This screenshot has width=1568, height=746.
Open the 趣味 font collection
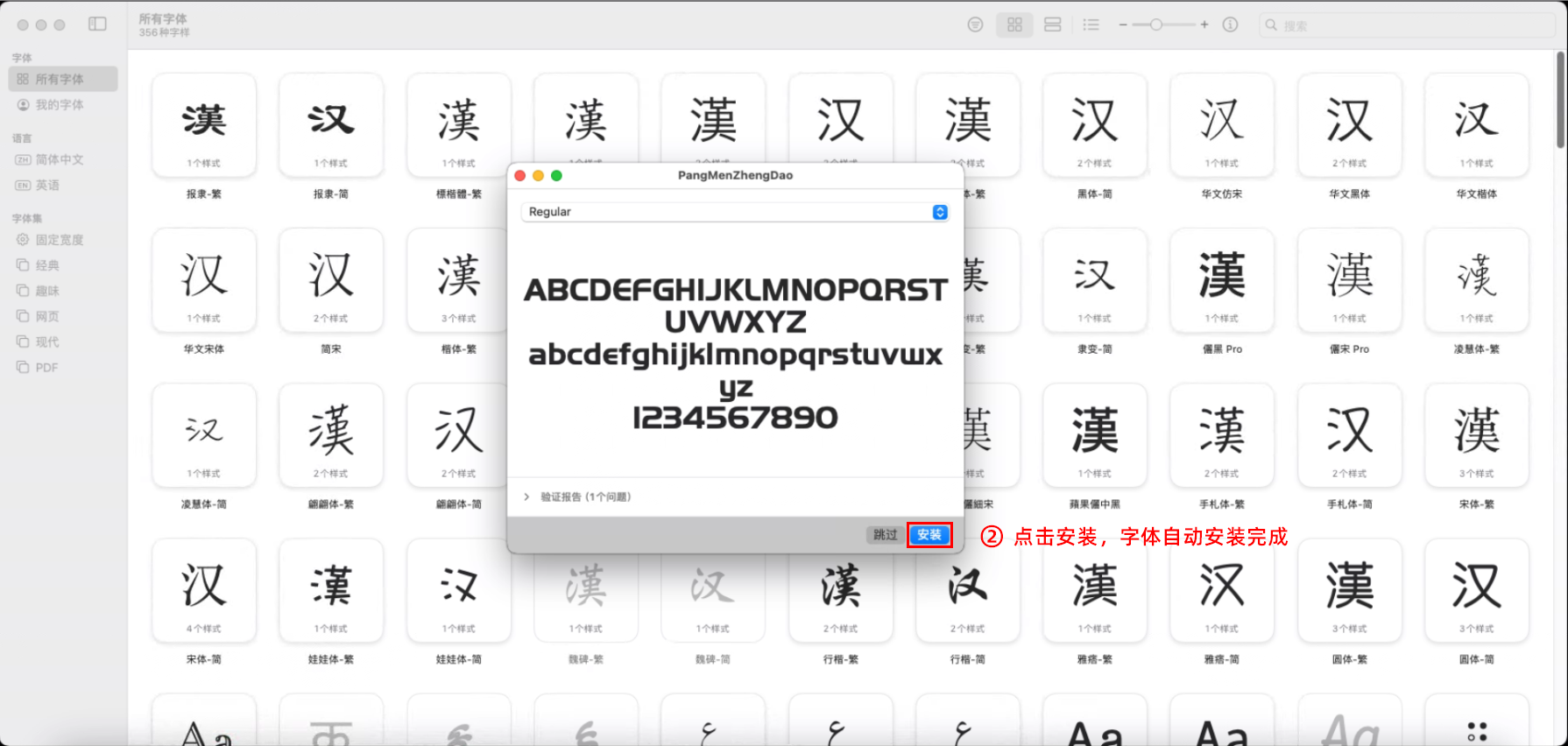[63, 291]
